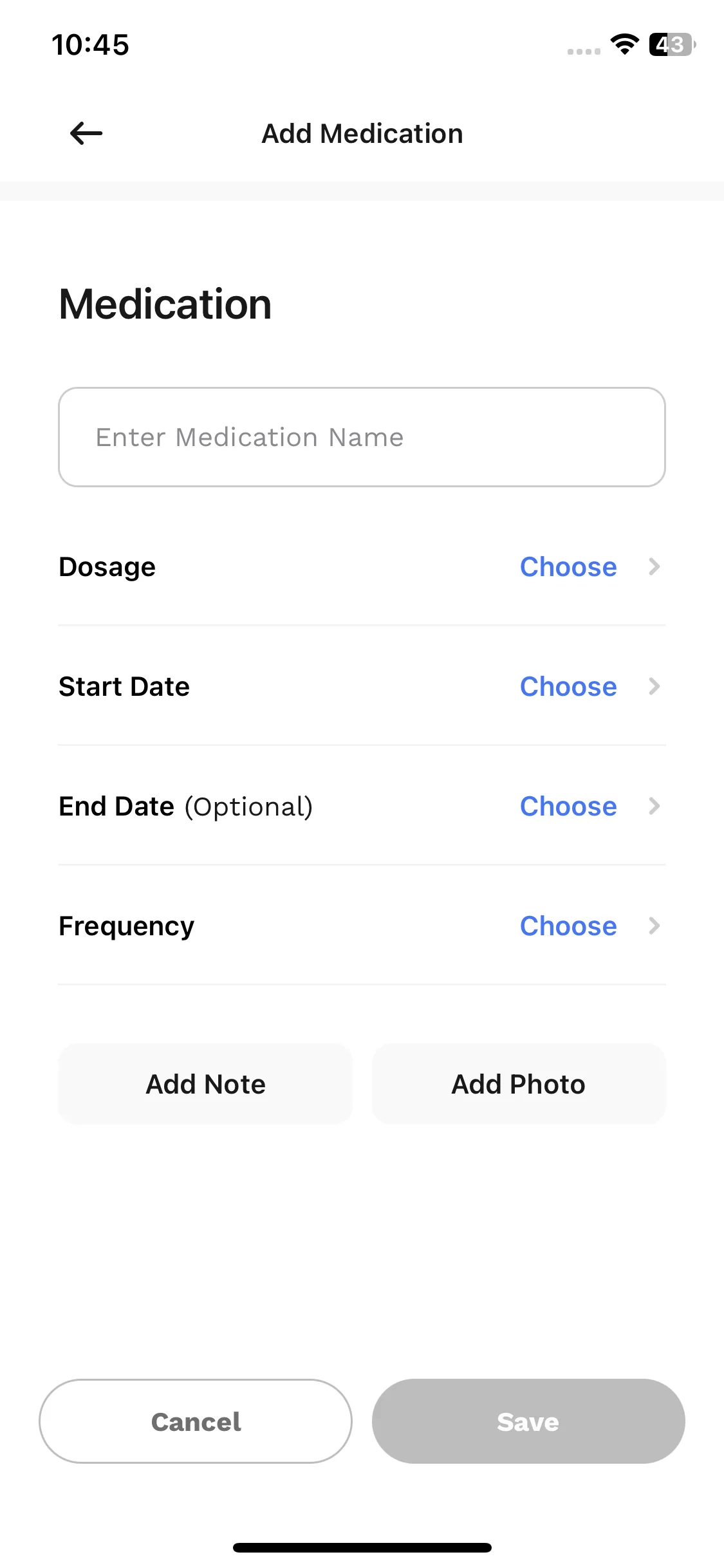
Task: Select the Dosage row label
Action: pos(107,567)
